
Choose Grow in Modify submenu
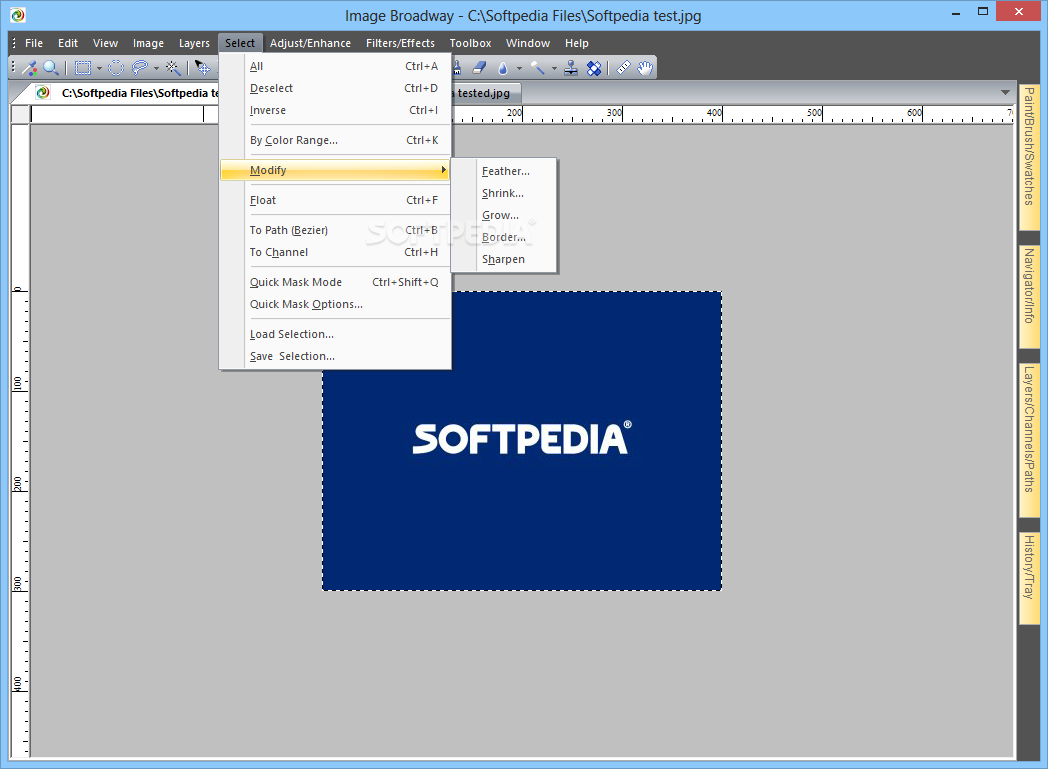click(x=505, y=216)
